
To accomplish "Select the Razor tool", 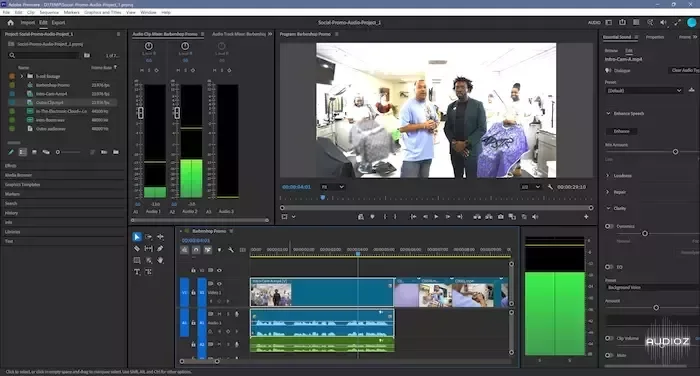I will coord(137,249).
